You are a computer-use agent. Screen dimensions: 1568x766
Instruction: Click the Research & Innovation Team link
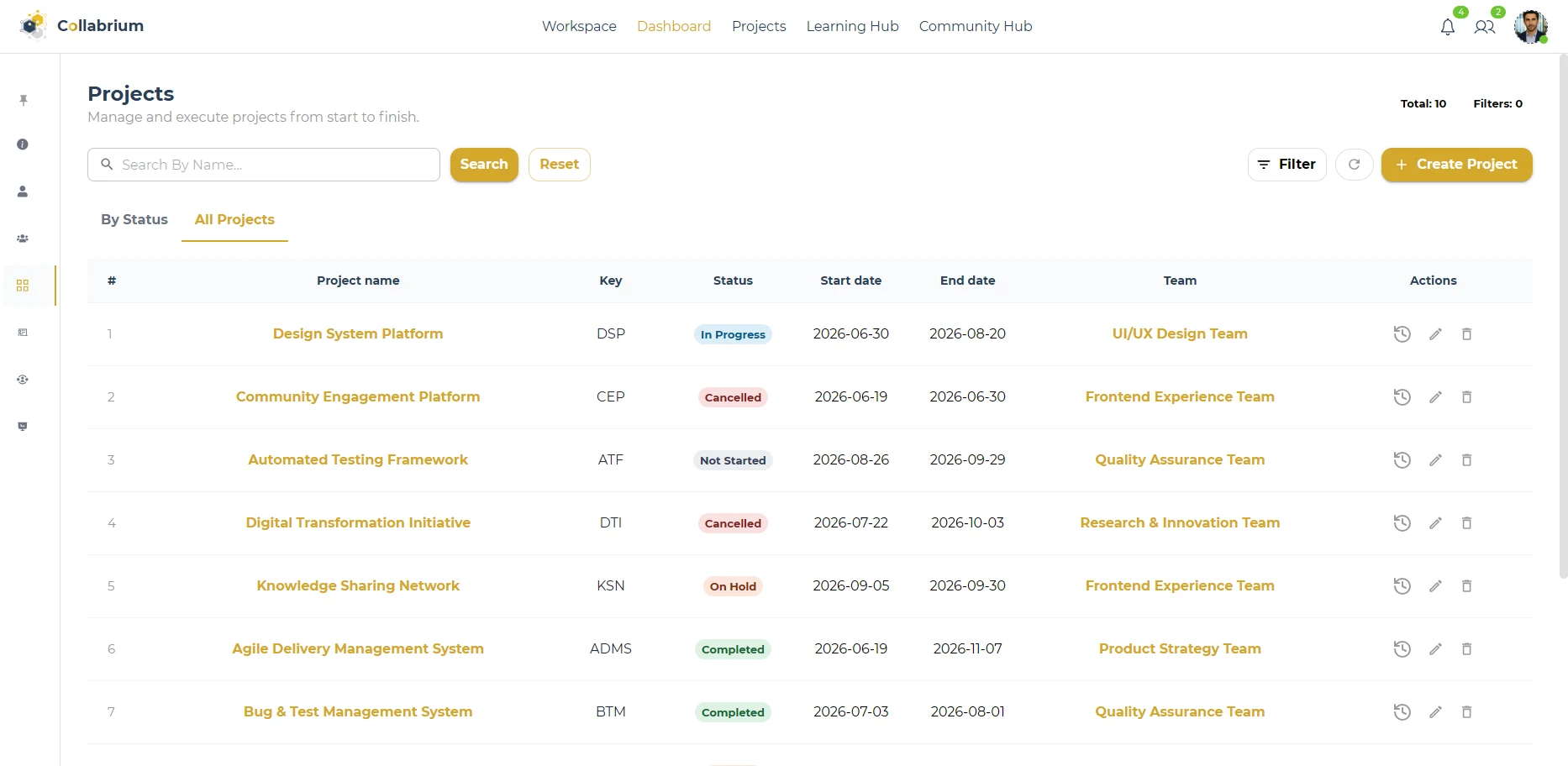tap(1180, 522)
